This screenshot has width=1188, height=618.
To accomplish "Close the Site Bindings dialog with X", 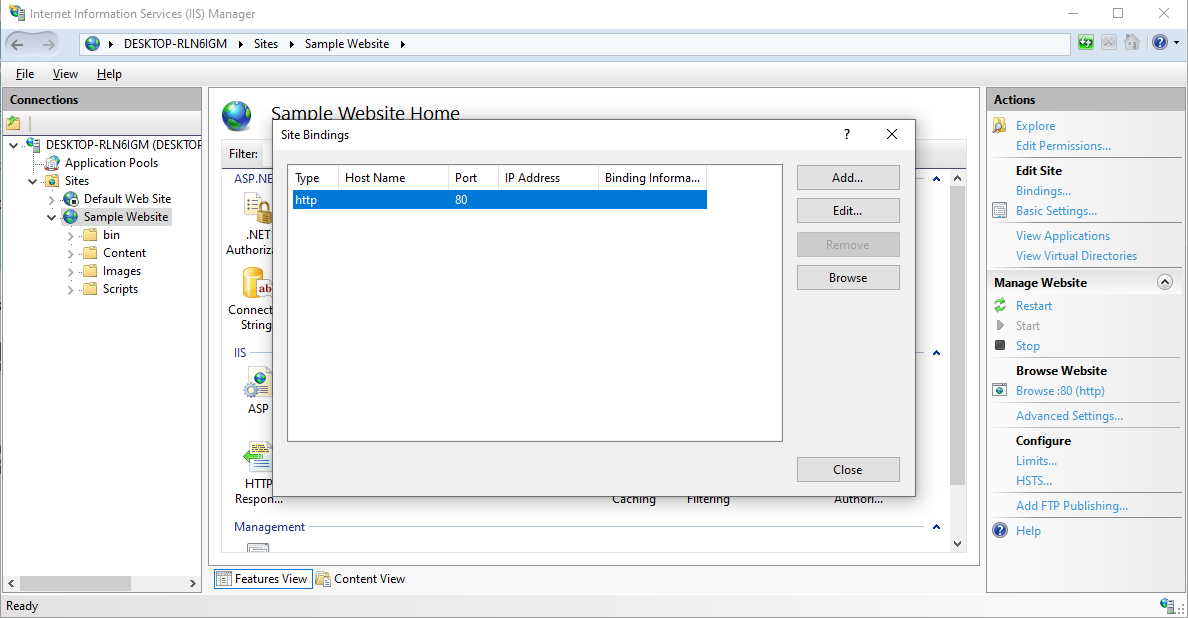I will pyautogui.click(x=892, y=134).
